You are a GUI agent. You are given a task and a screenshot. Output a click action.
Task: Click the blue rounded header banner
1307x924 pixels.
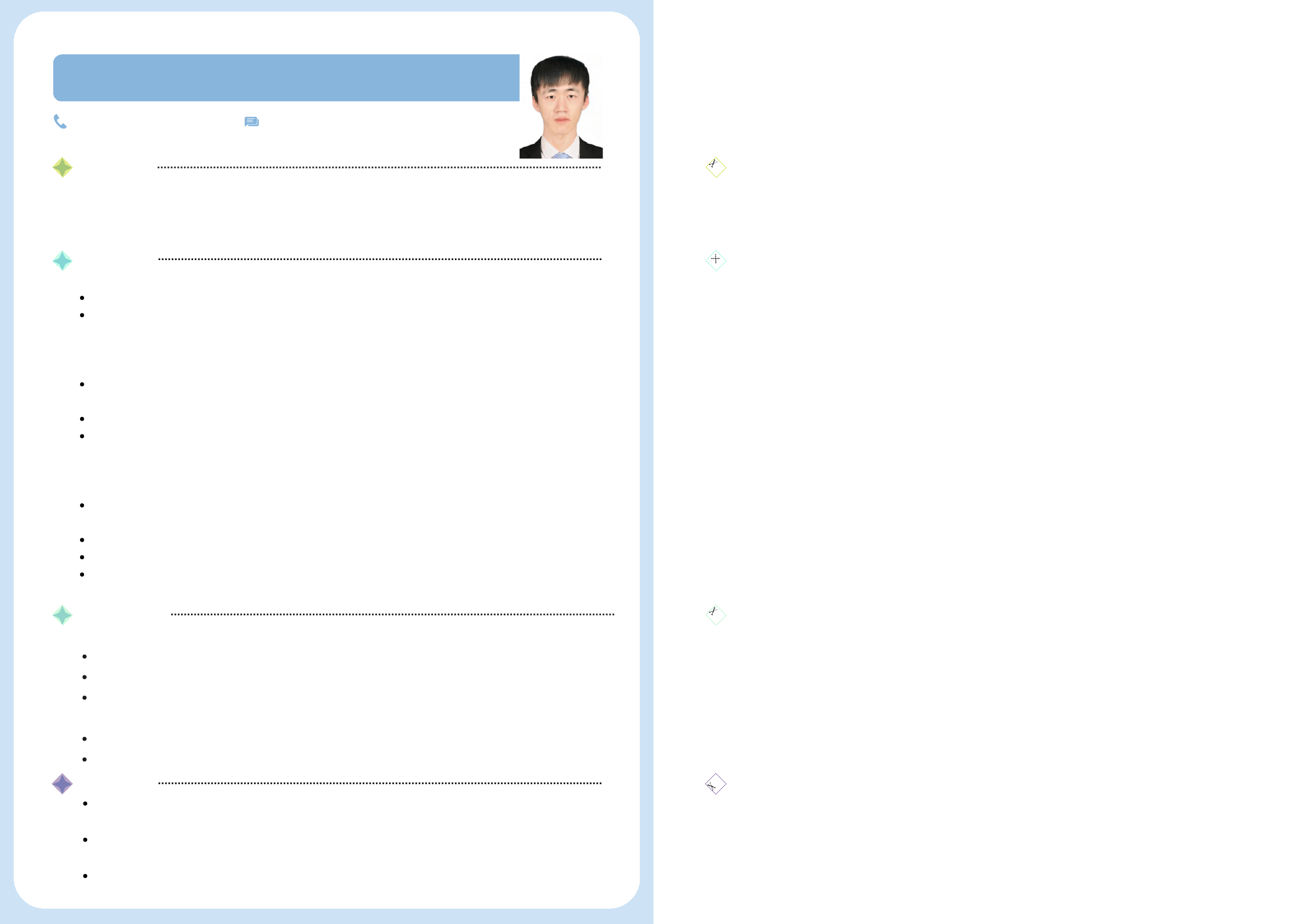click(286, 78)
